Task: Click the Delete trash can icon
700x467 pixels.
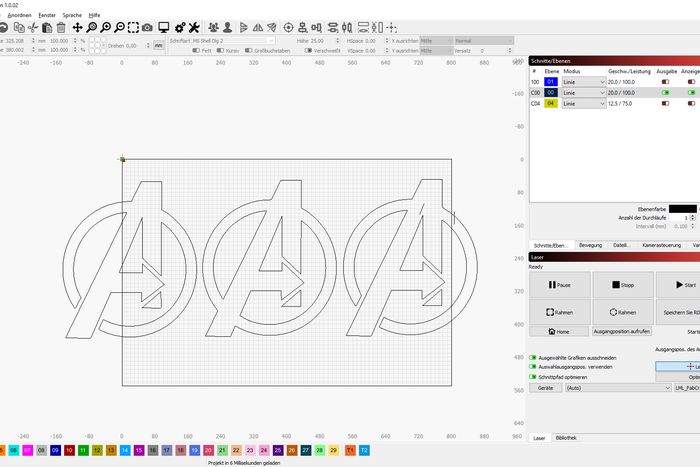Action: point(61,28)
